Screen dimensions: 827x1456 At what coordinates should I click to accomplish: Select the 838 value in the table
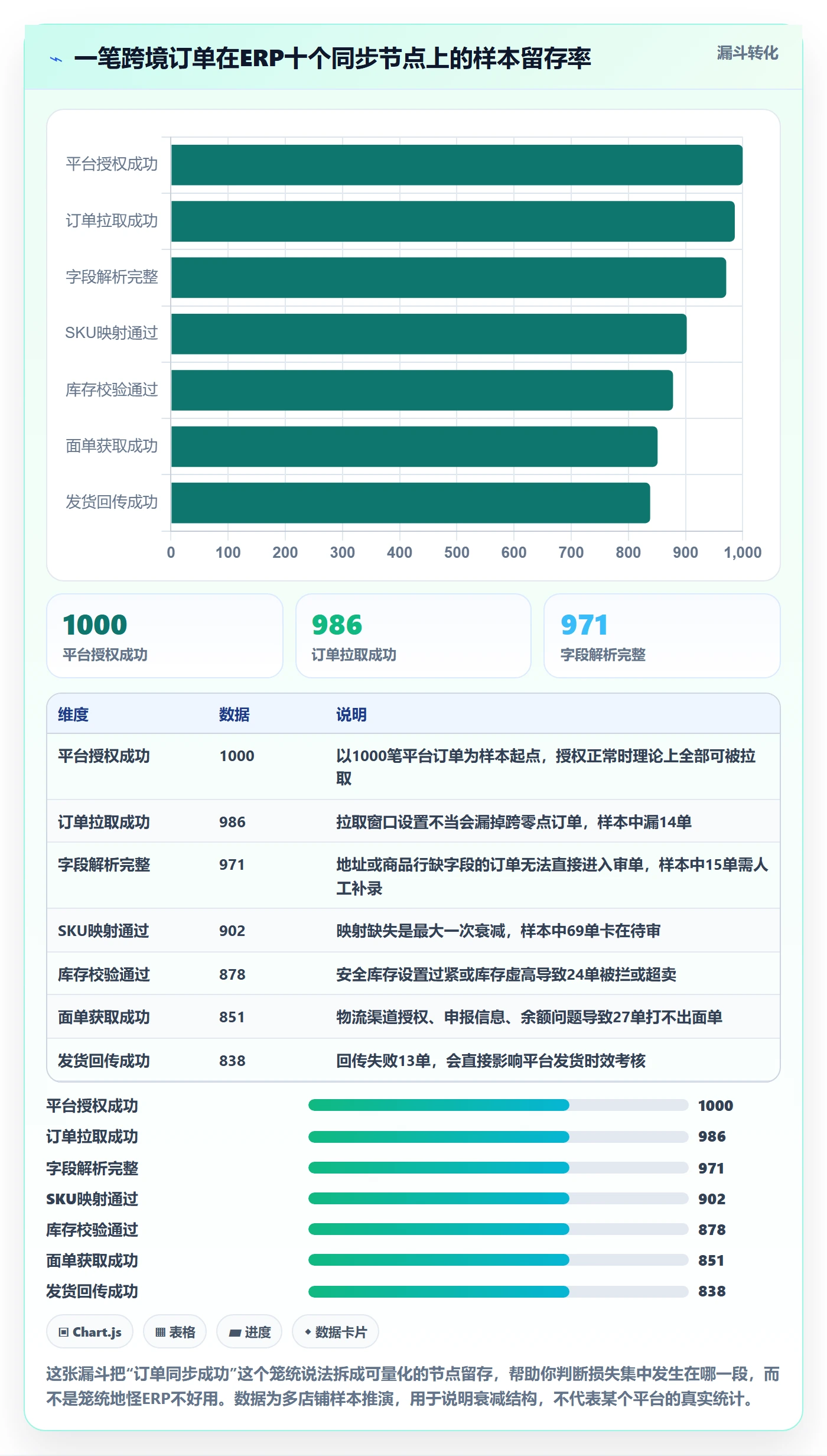point(232,1061)
